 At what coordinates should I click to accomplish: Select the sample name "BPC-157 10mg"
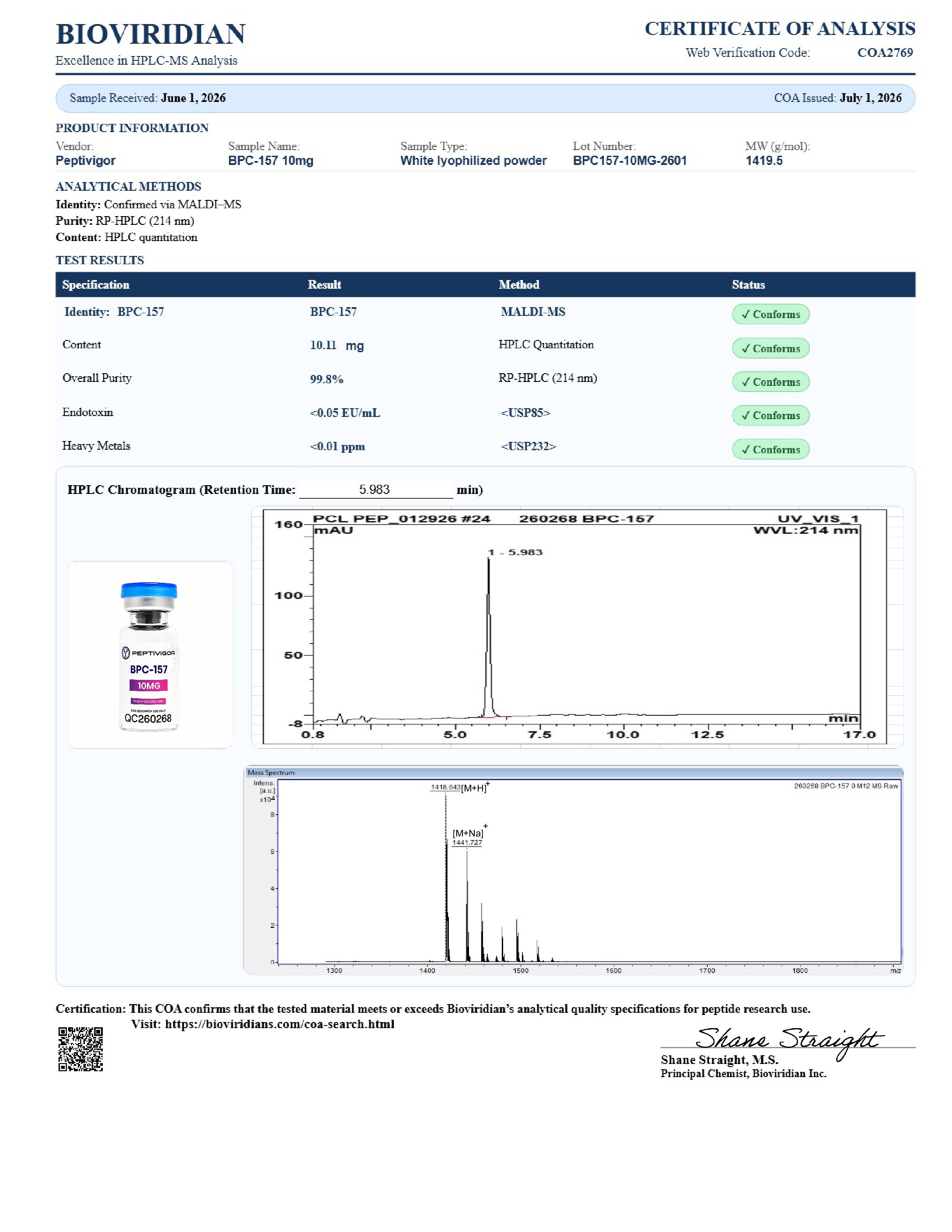point(271,161)
